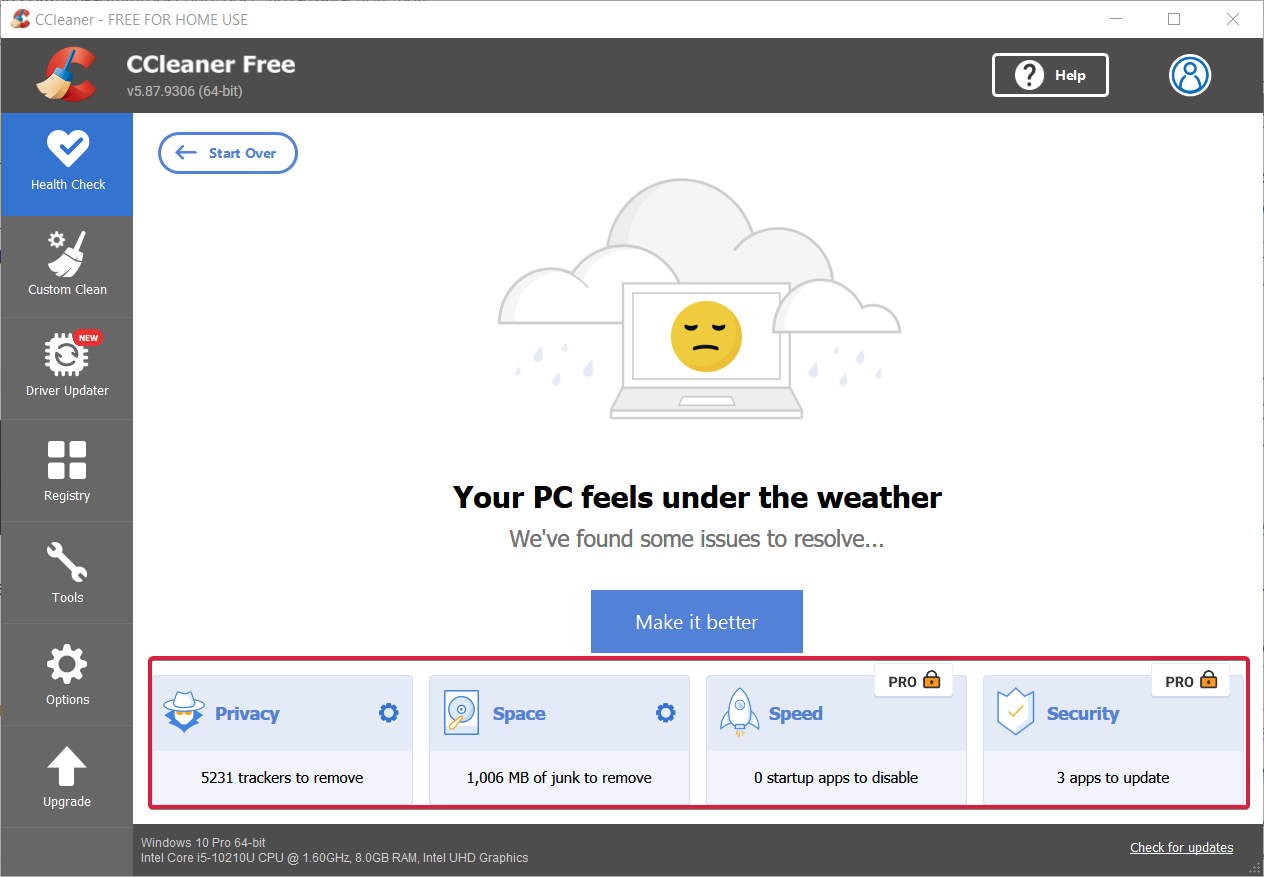Open the Options section
Viewport: 1264px width, 877px height.
tap(67, 675)
